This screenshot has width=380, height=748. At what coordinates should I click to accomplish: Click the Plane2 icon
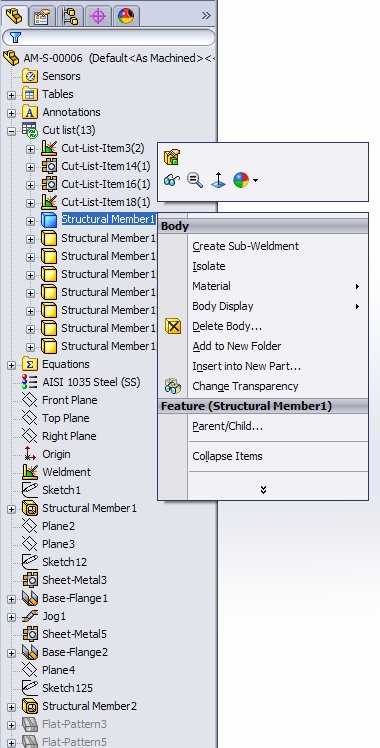(x=30, y=526)
